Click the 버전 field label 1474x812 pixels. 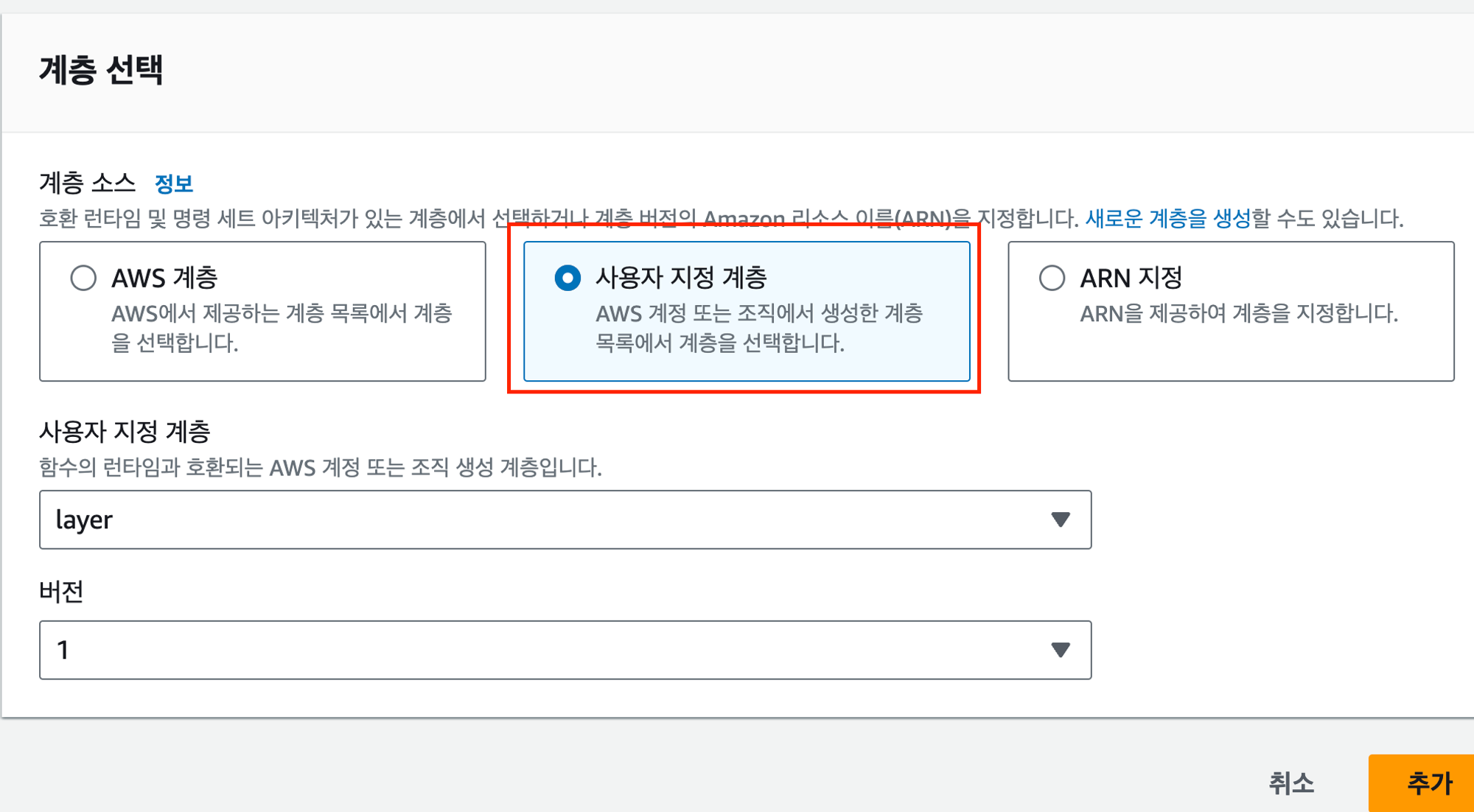pos(61,591)
